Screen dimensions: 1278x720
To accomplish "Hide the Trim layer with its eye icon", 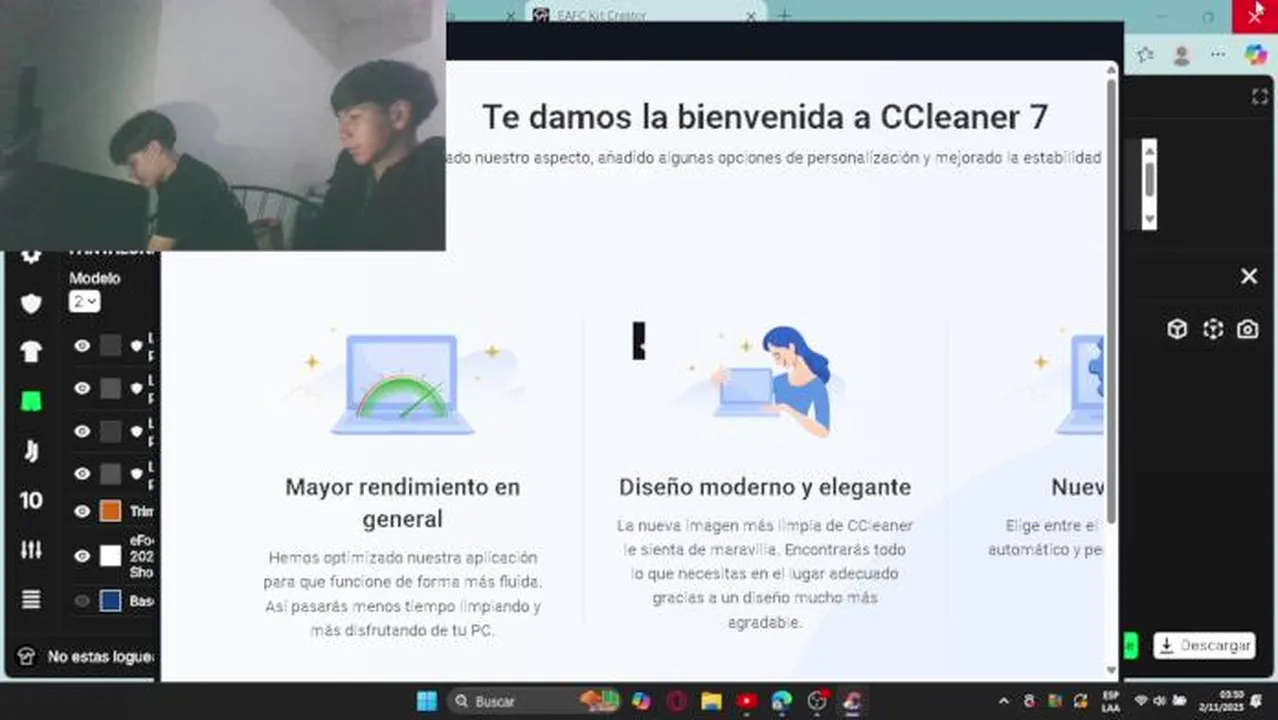I will coord(82,511).
